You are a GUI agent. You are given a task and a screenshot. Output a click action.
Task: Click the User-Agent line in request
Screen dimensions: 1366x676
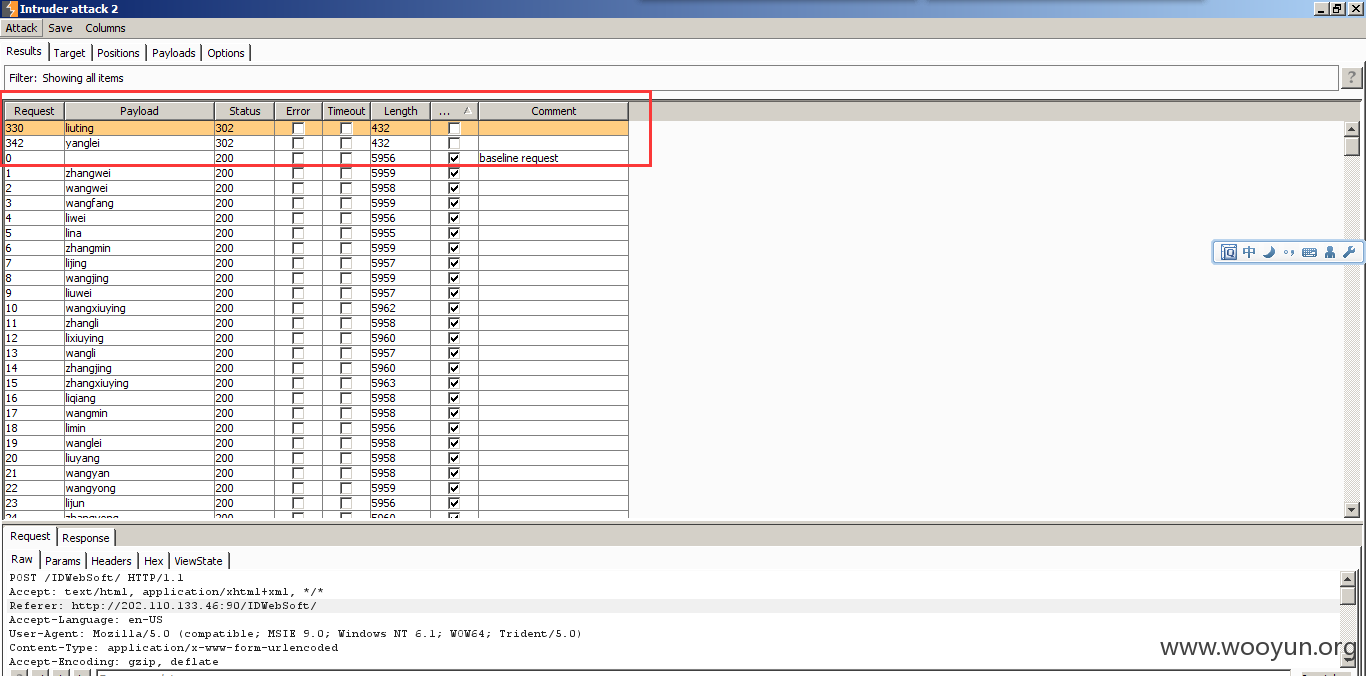[295, 634]
